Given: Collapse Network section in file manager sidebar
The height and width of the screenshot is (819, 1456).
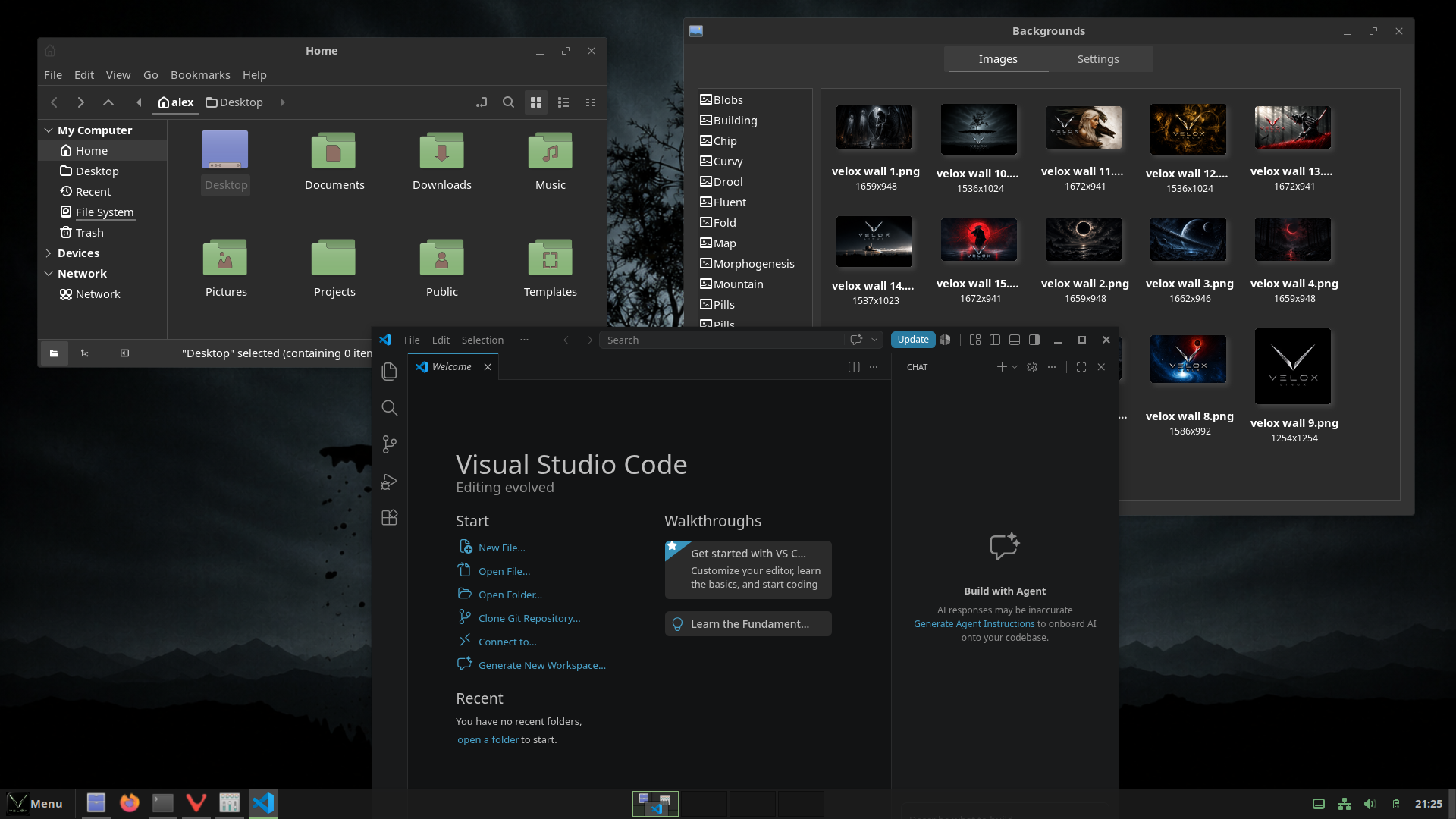Looking at the screenshot, I should (x=49, y=274).
